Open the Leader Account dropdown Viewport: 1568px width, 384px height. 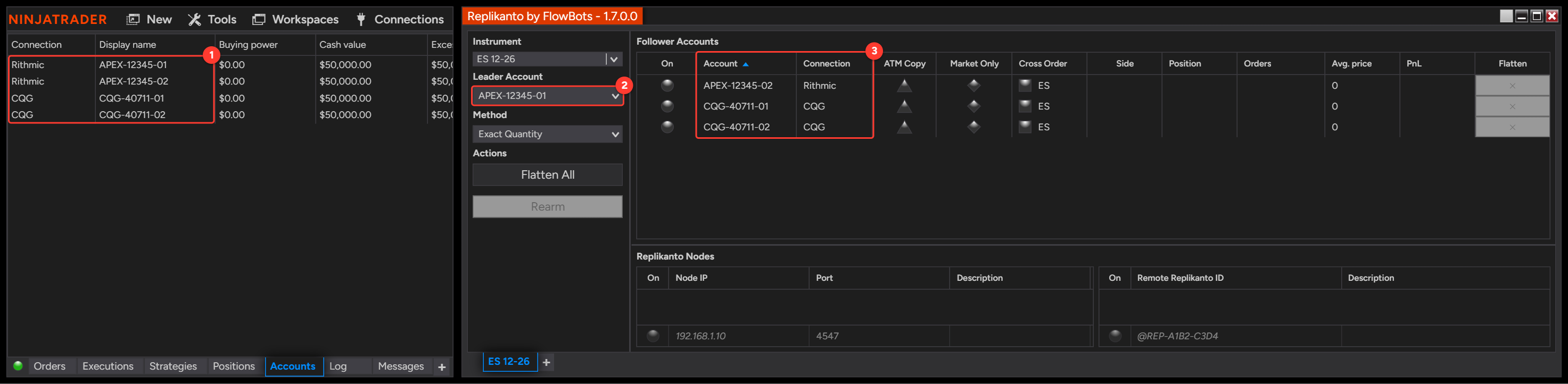pyautogui.click(x=547, y=96)
